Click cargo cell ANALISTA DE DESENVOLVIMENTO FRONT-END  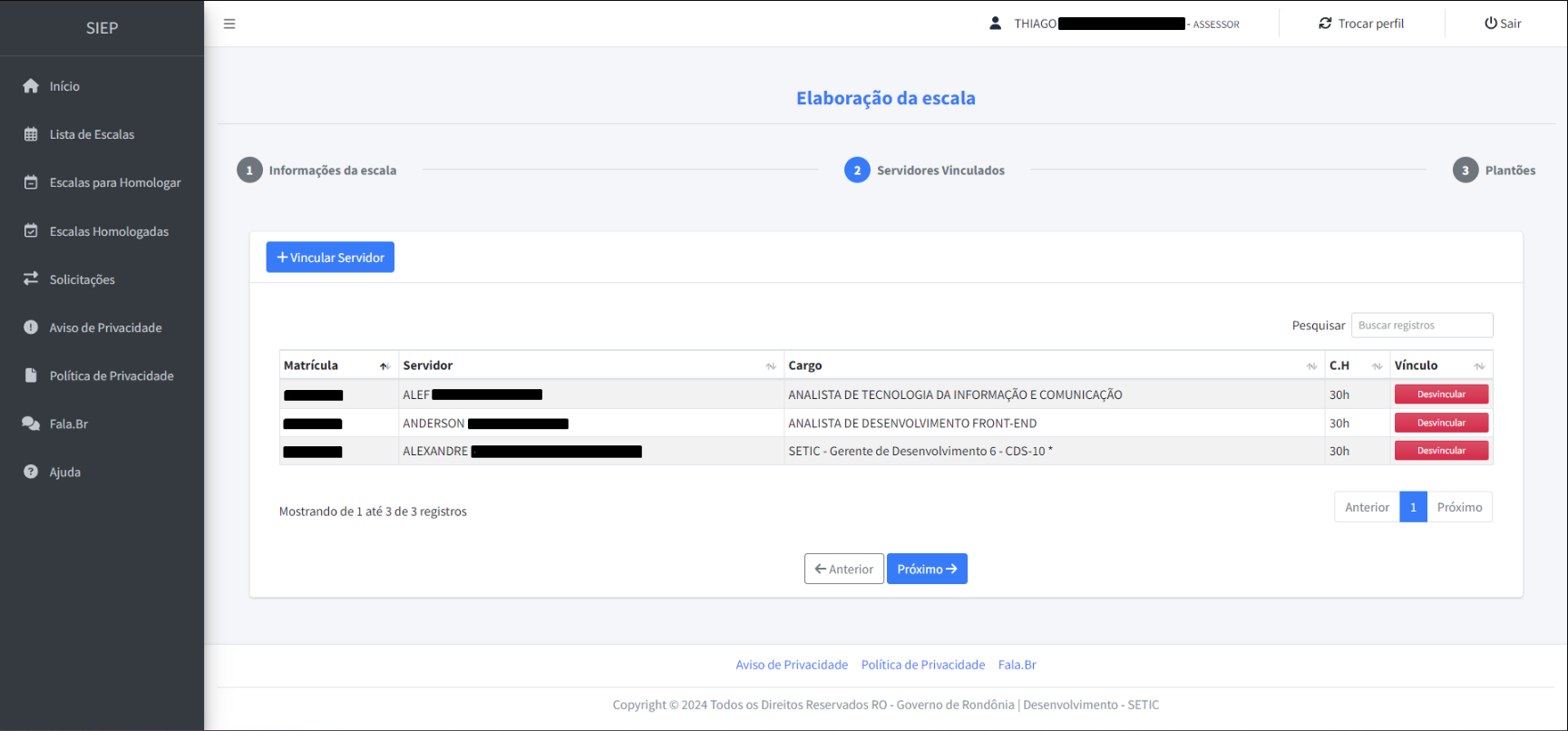(1054, 423)
